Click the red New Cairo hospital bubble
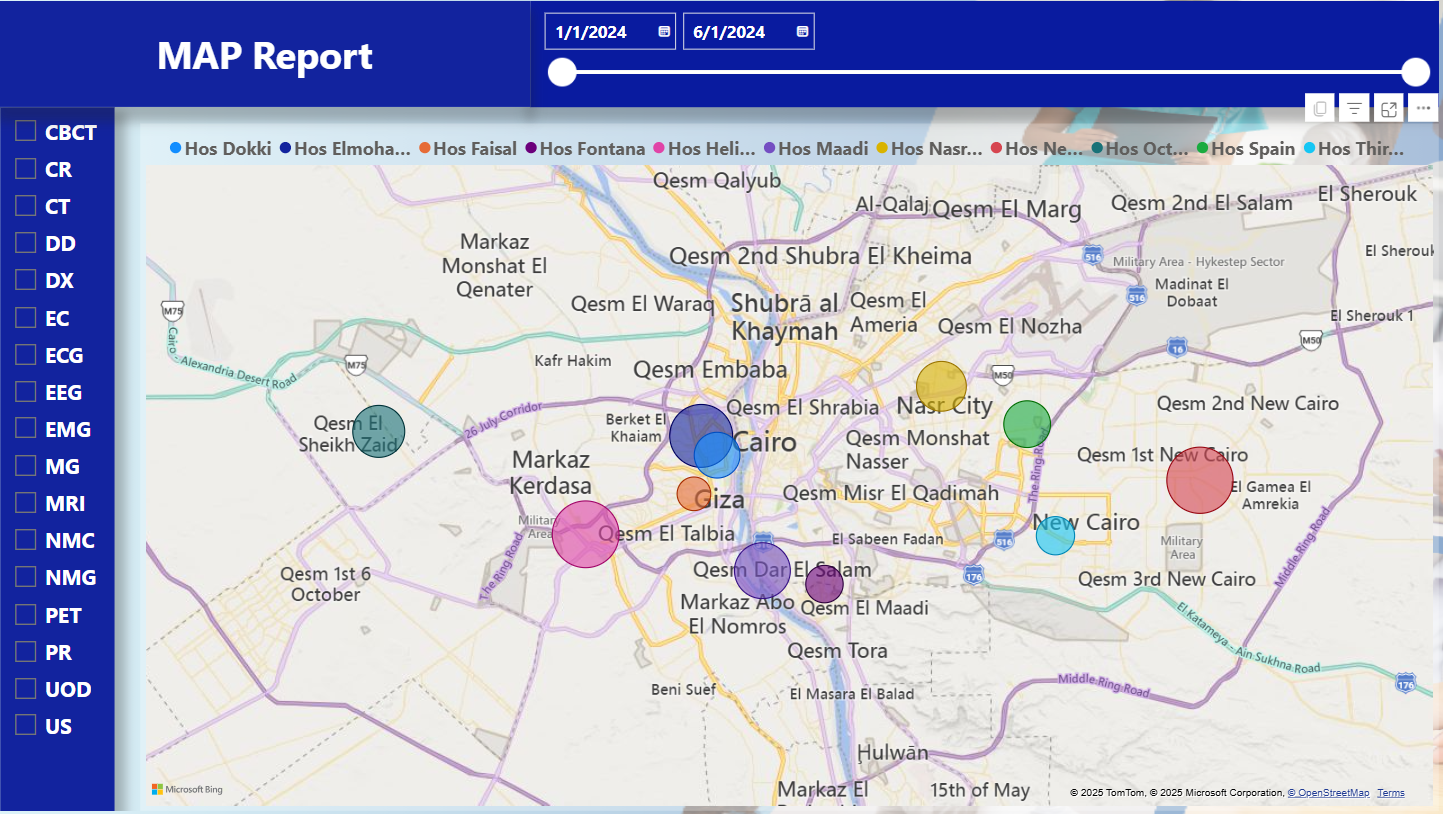The height and width of the screenshot is (814, 1443). (x=1199, y=480)
